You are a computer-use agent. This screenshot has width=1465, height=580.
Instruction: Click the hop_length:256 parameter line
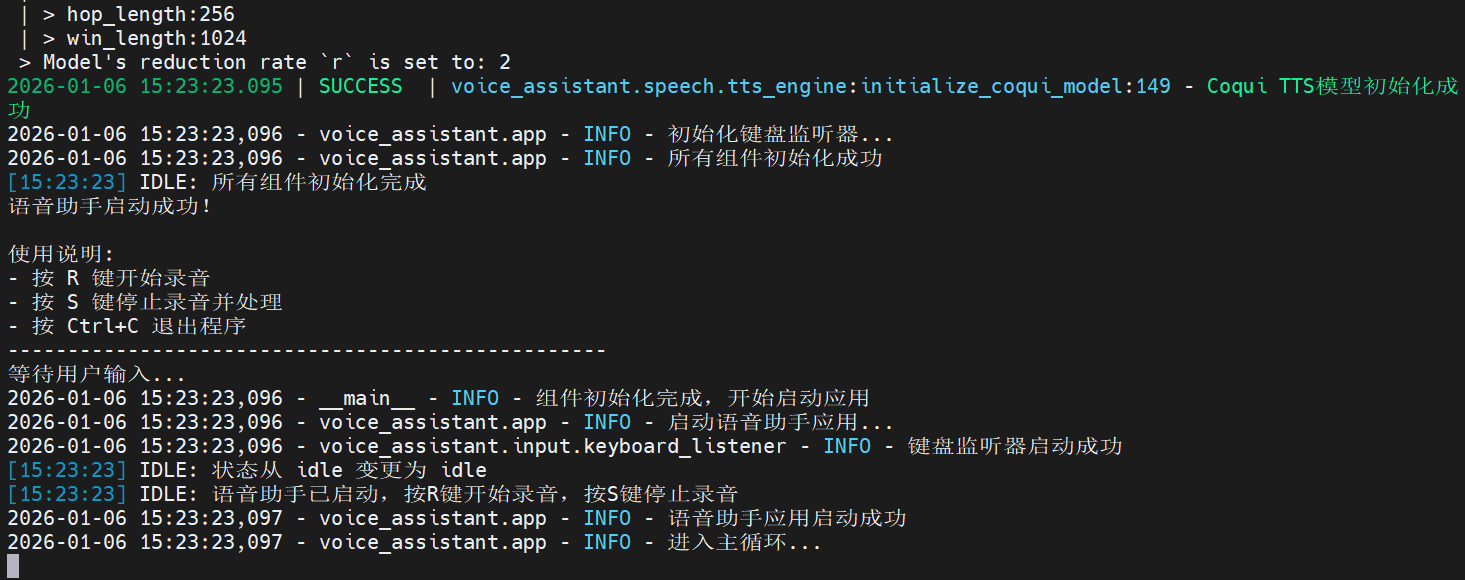[x=150, y=14]
